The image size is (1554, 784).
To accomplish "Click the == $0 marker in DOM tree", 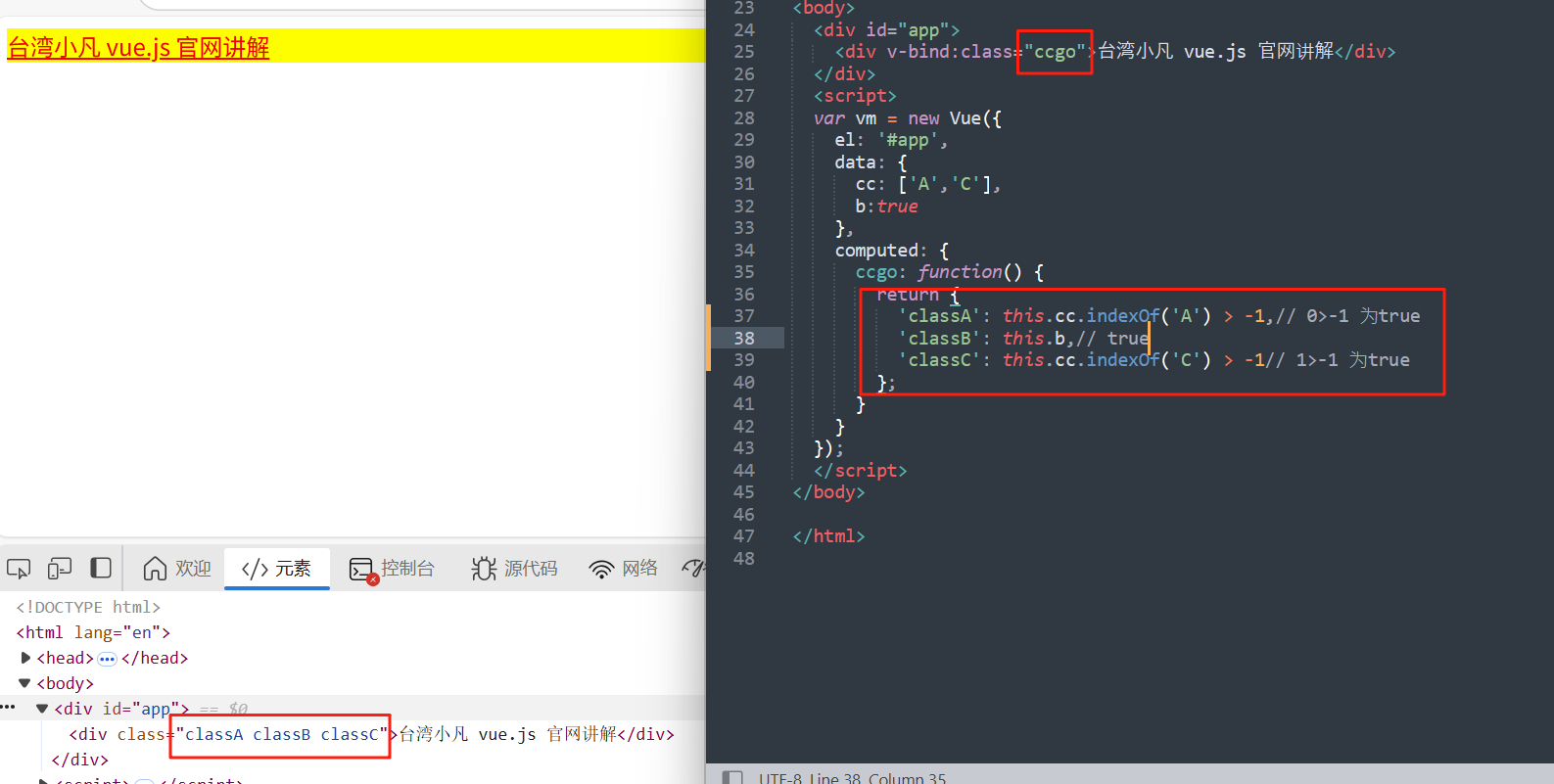I will click(x=223, y=709).
